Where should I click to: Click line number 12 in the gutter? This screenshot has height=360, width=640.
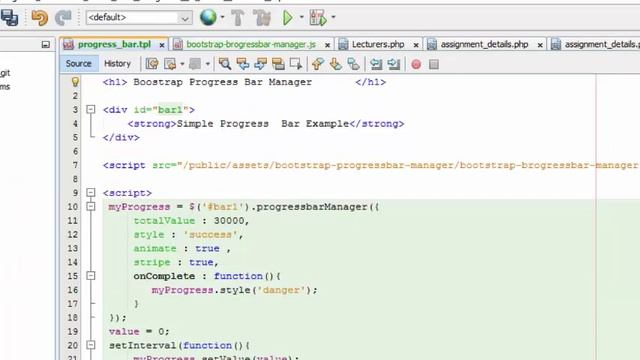click(x=72, y=235)
